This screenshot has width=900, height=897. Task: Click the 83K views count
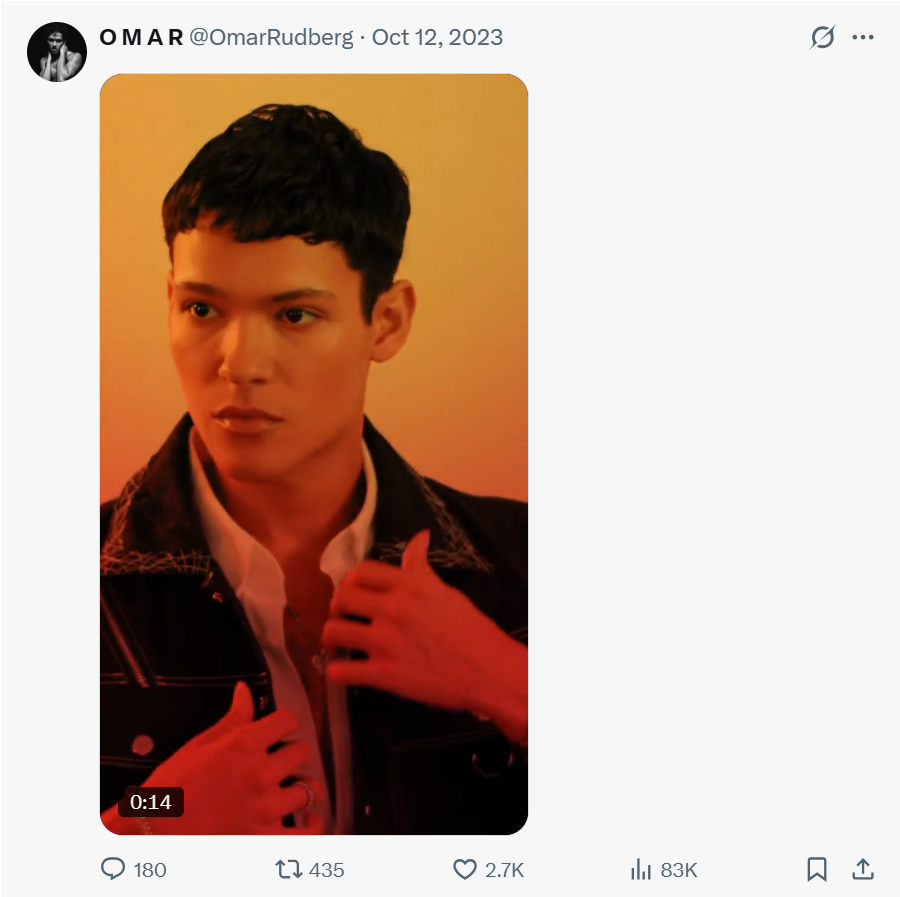679,870
